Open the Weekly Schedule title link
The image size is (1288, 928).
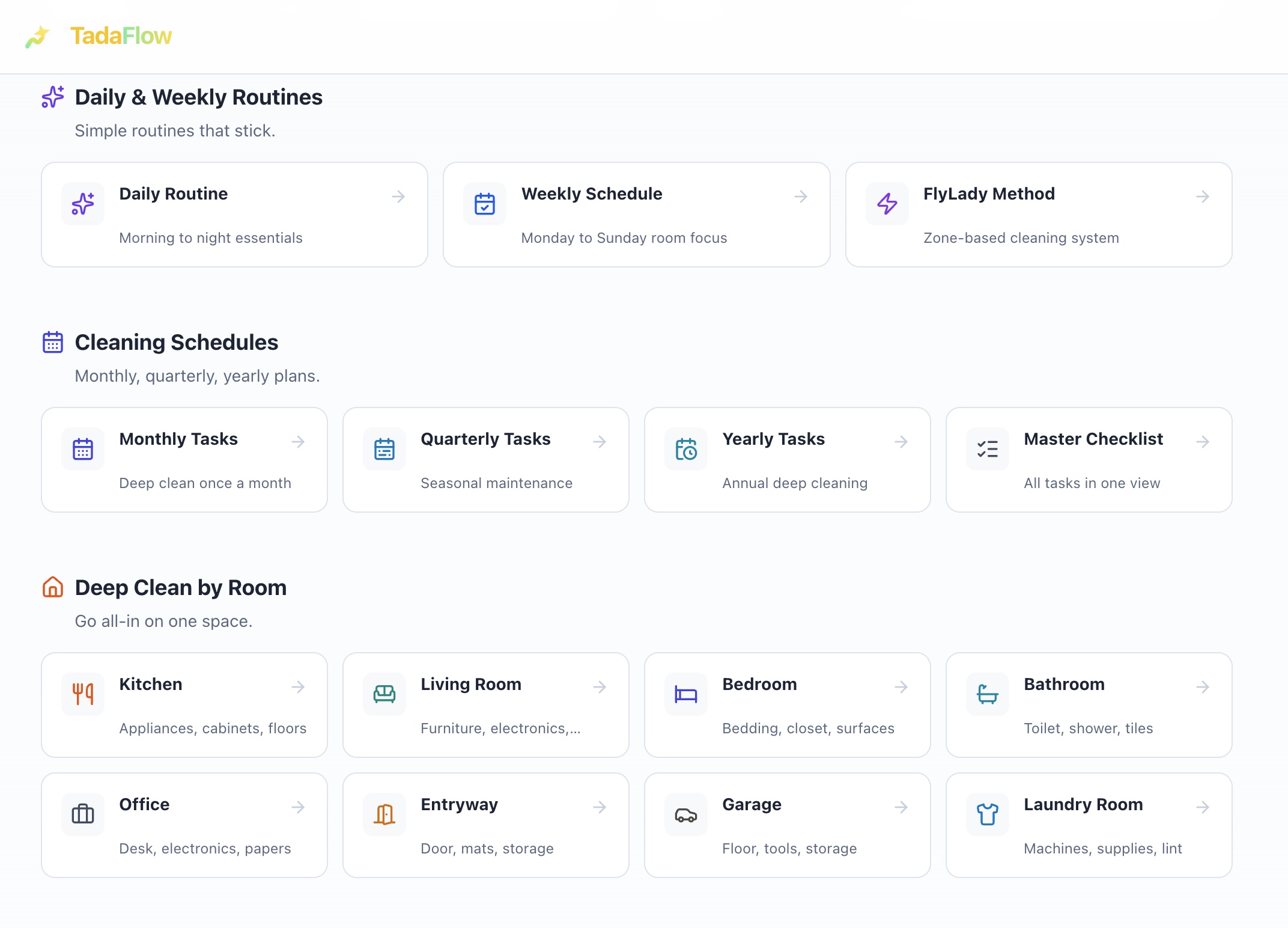(x=591, y=194)
